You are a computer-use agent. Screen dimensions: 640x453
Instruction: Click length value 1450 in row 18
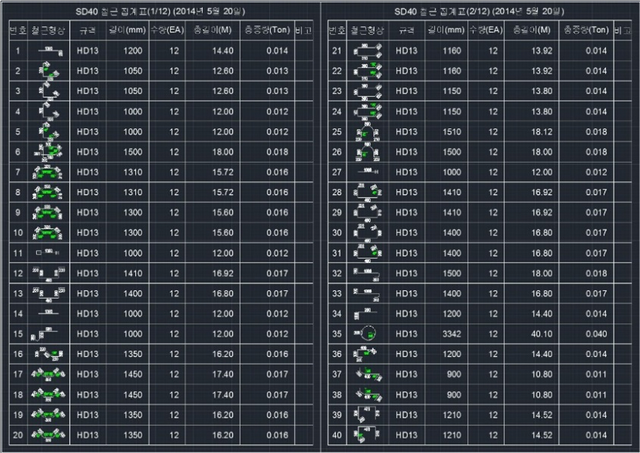pos(133,395)
